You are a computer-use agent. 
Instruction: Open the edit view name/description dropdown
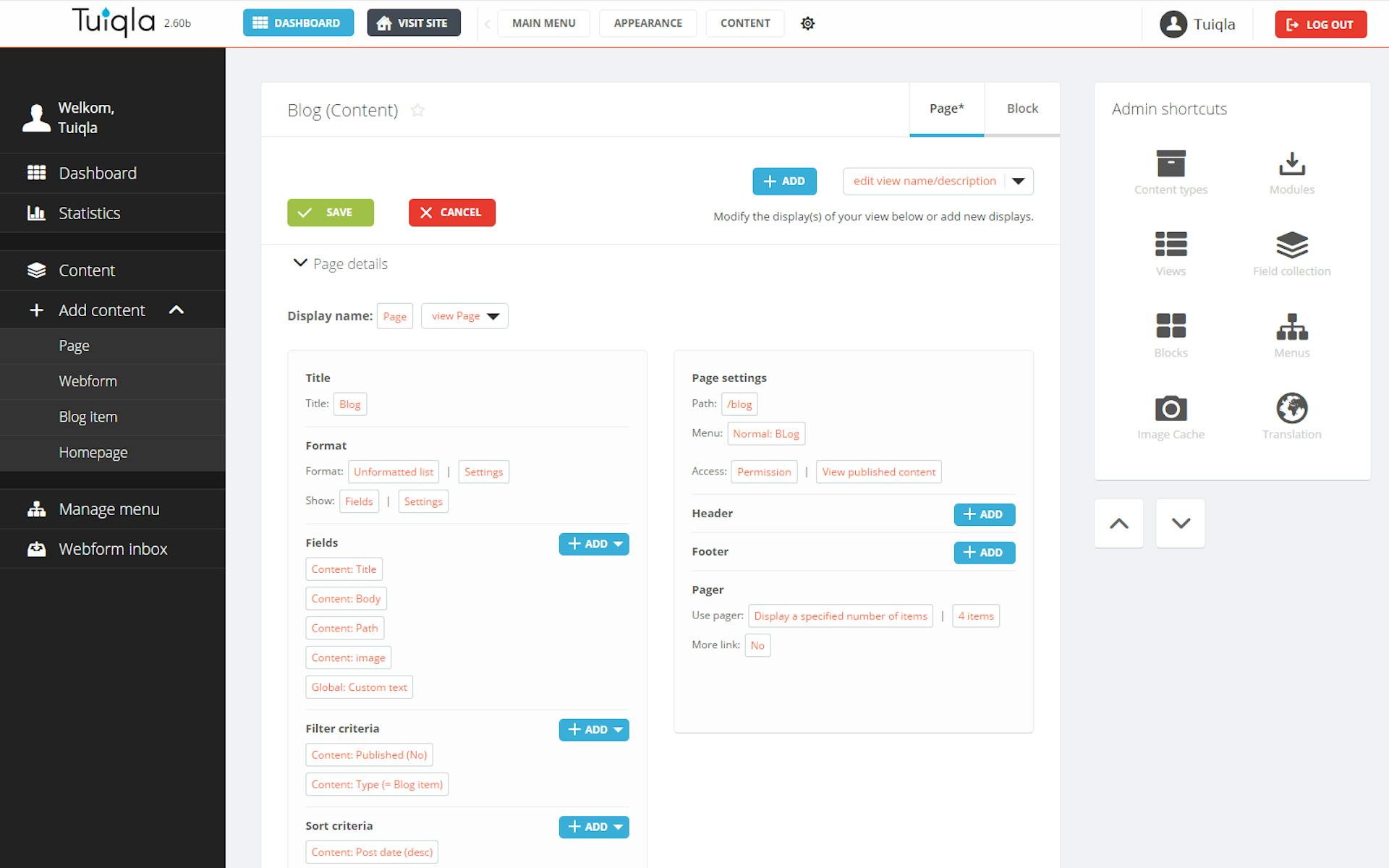coord(1018,181)
